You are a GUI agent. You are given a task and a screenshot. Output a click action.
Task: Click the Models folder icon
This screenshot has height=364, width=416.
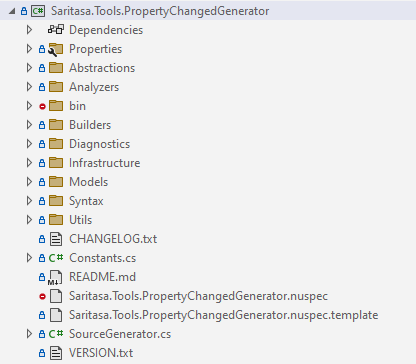click(x=56, y=182)
